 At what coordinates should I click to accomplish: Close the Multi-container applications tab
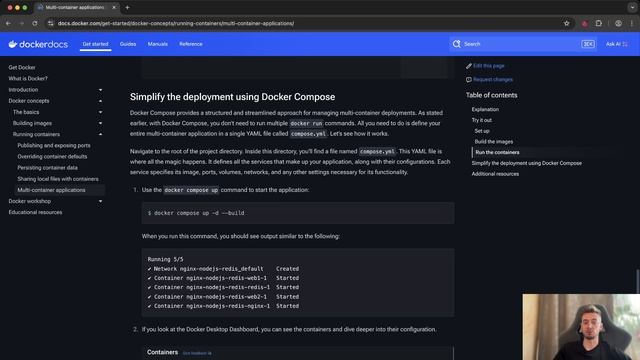click(x=114, y=7)
